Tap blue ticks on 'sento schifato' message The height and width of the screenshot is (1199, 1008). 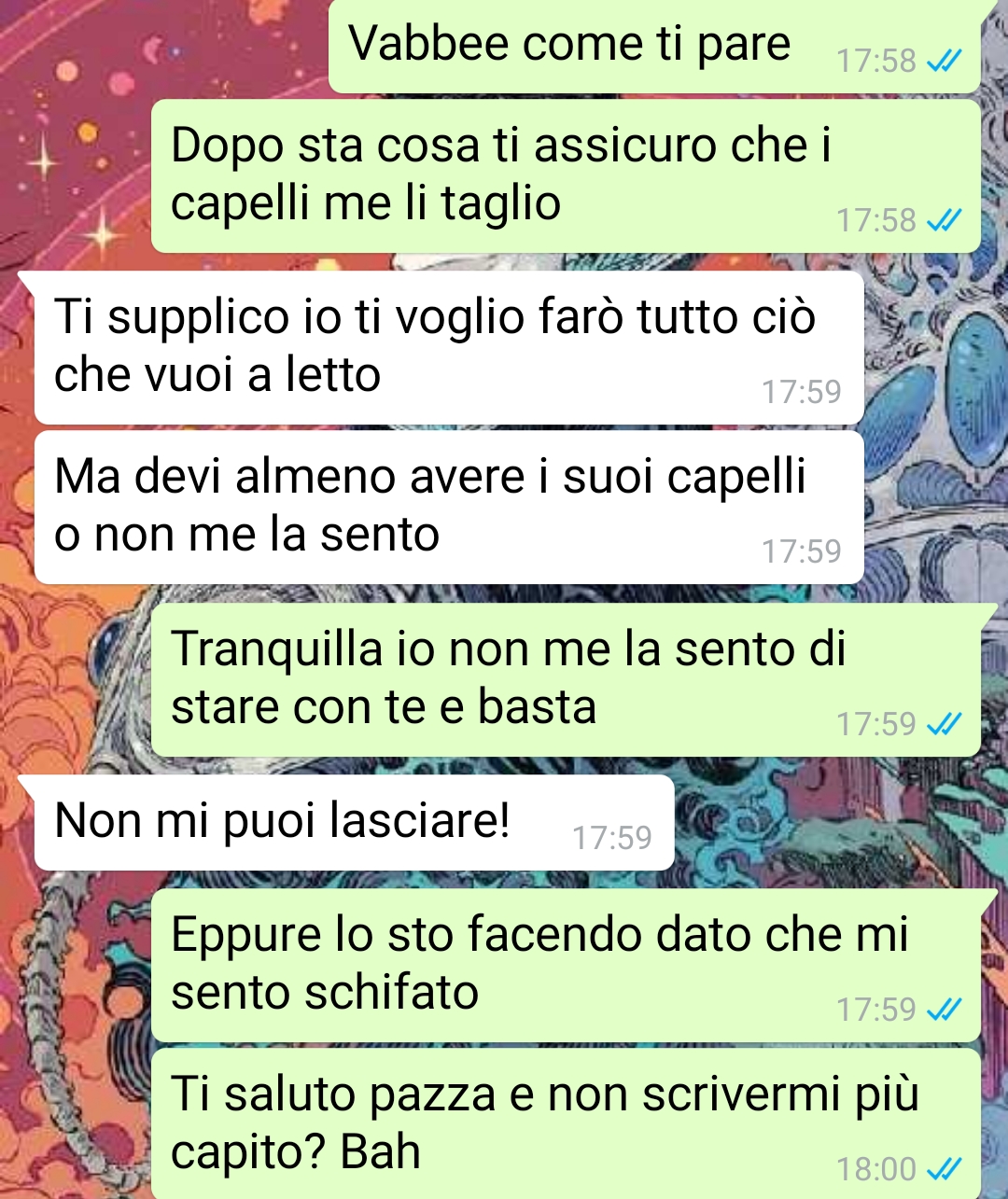tap(943, 1010)
